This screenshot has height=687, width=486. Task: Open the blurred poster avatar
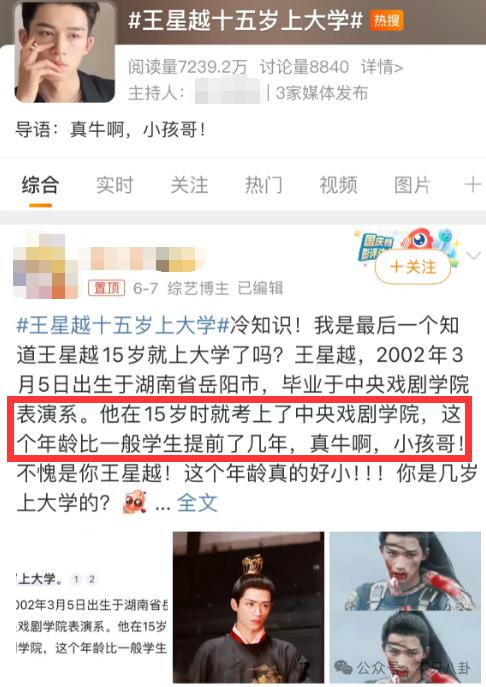tap(46, 266)
